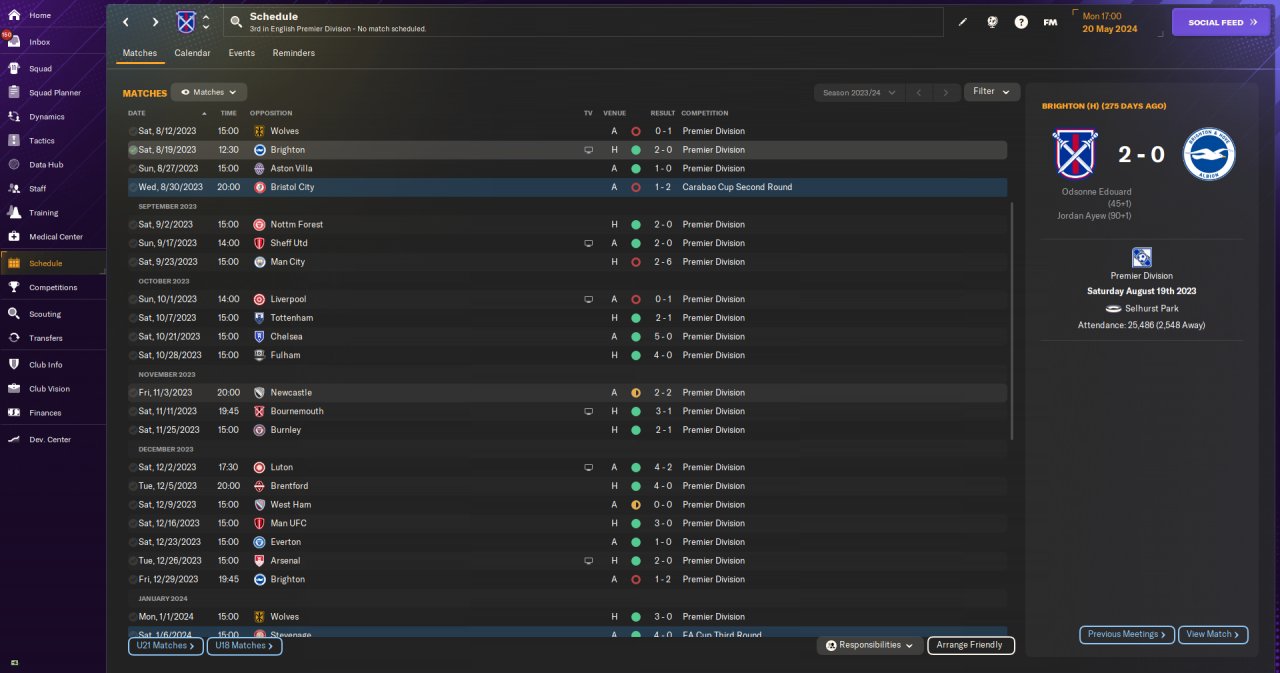
Task: Go back with the left arrow
Action: 125,22
